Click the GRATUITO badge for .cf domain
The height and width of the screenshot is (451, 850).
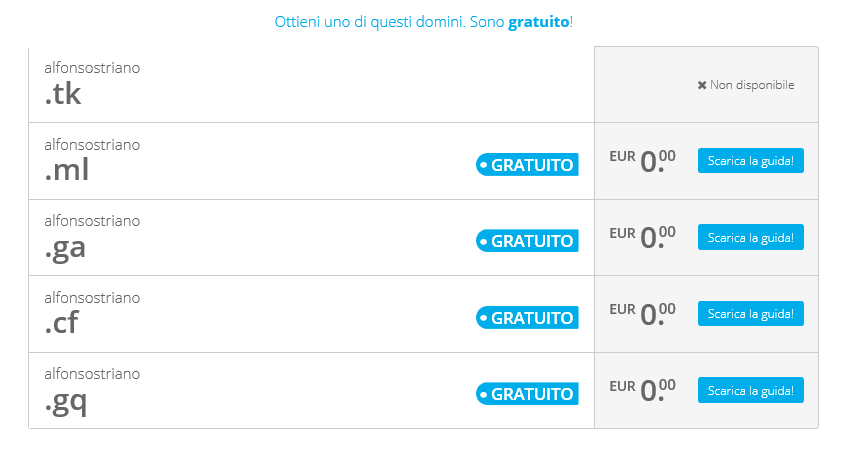point(527,318)
